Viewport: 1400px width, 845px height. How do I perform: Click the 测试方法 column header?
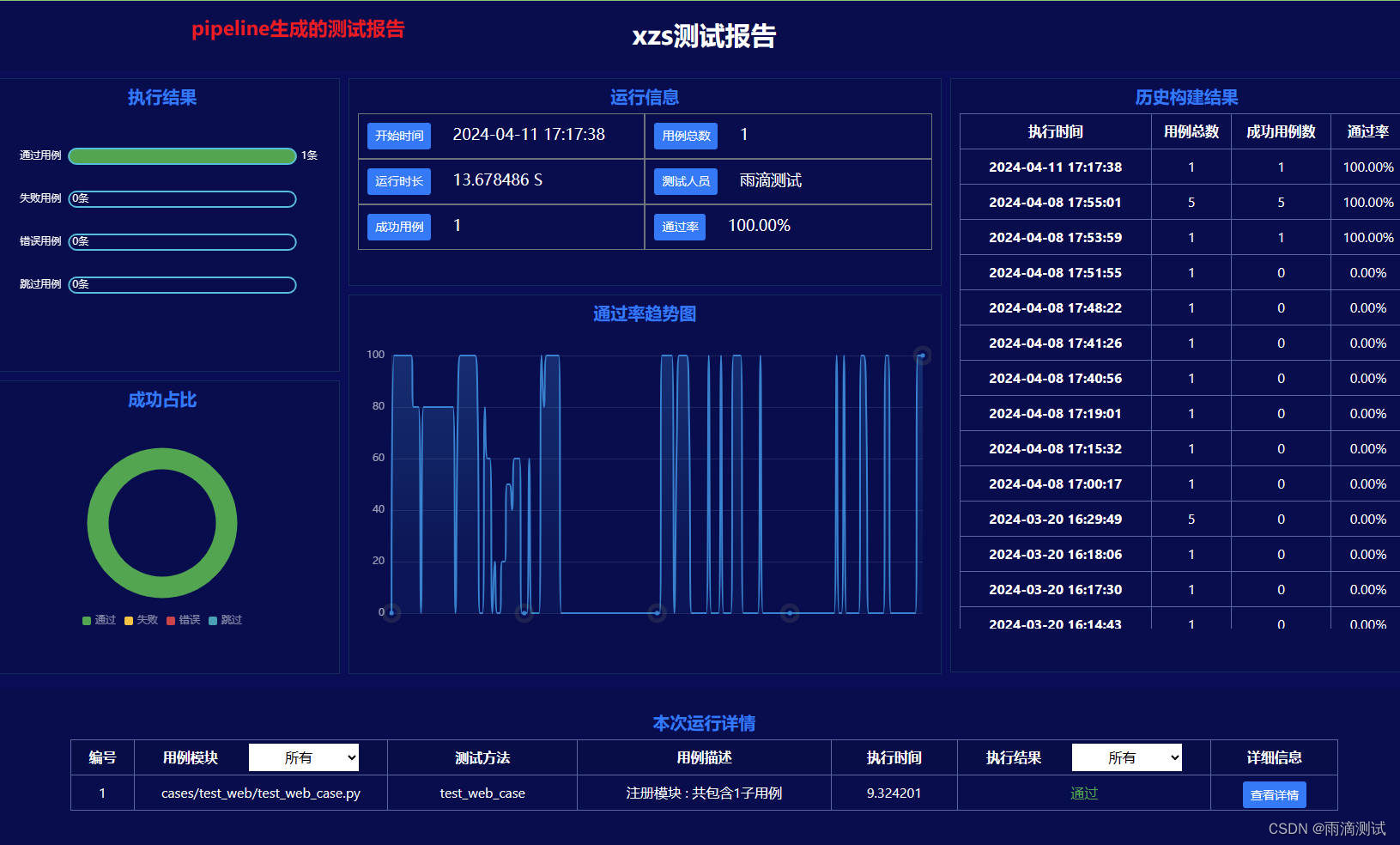pos(482,757)
